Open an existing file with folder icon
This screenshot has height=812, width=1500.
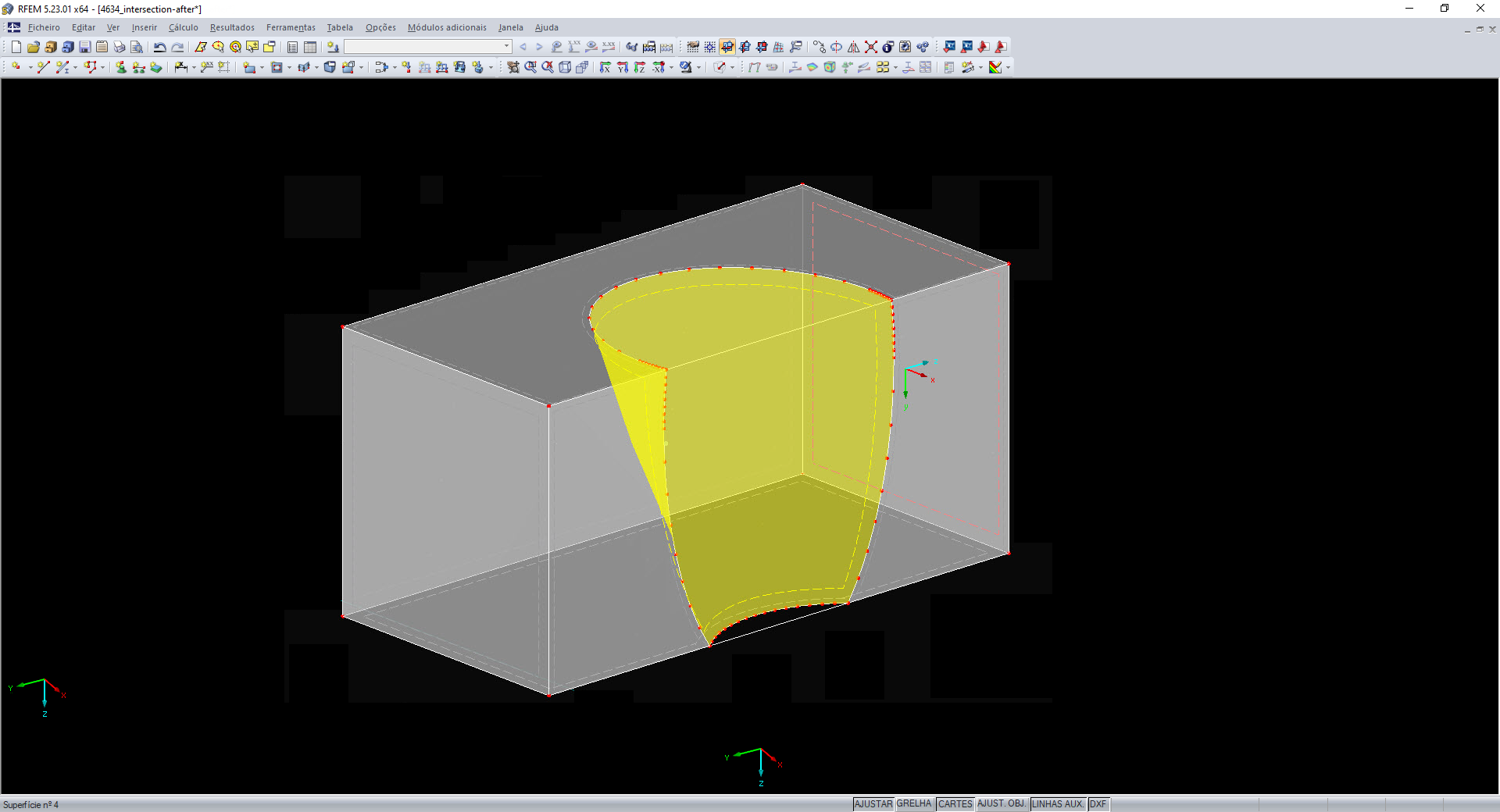pyautogui.click(x=34, y=47)
